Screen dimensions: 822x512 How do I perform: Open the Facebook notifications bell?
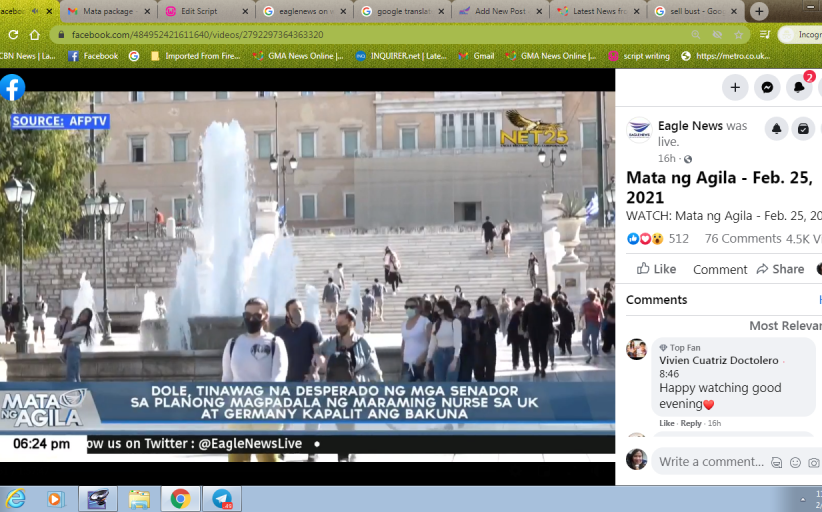click(799, 88)
